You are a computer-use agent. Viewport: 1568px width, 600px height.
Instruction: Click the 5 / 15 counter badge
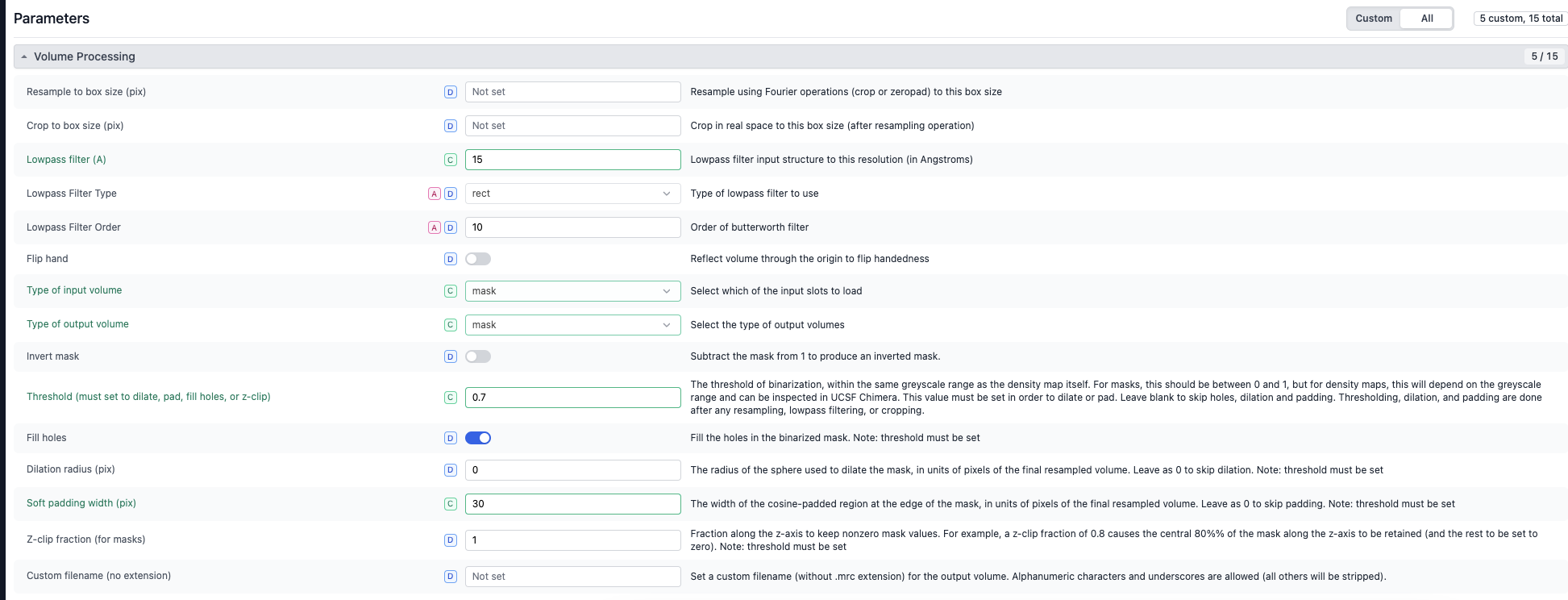click(x=1544, y=56)
